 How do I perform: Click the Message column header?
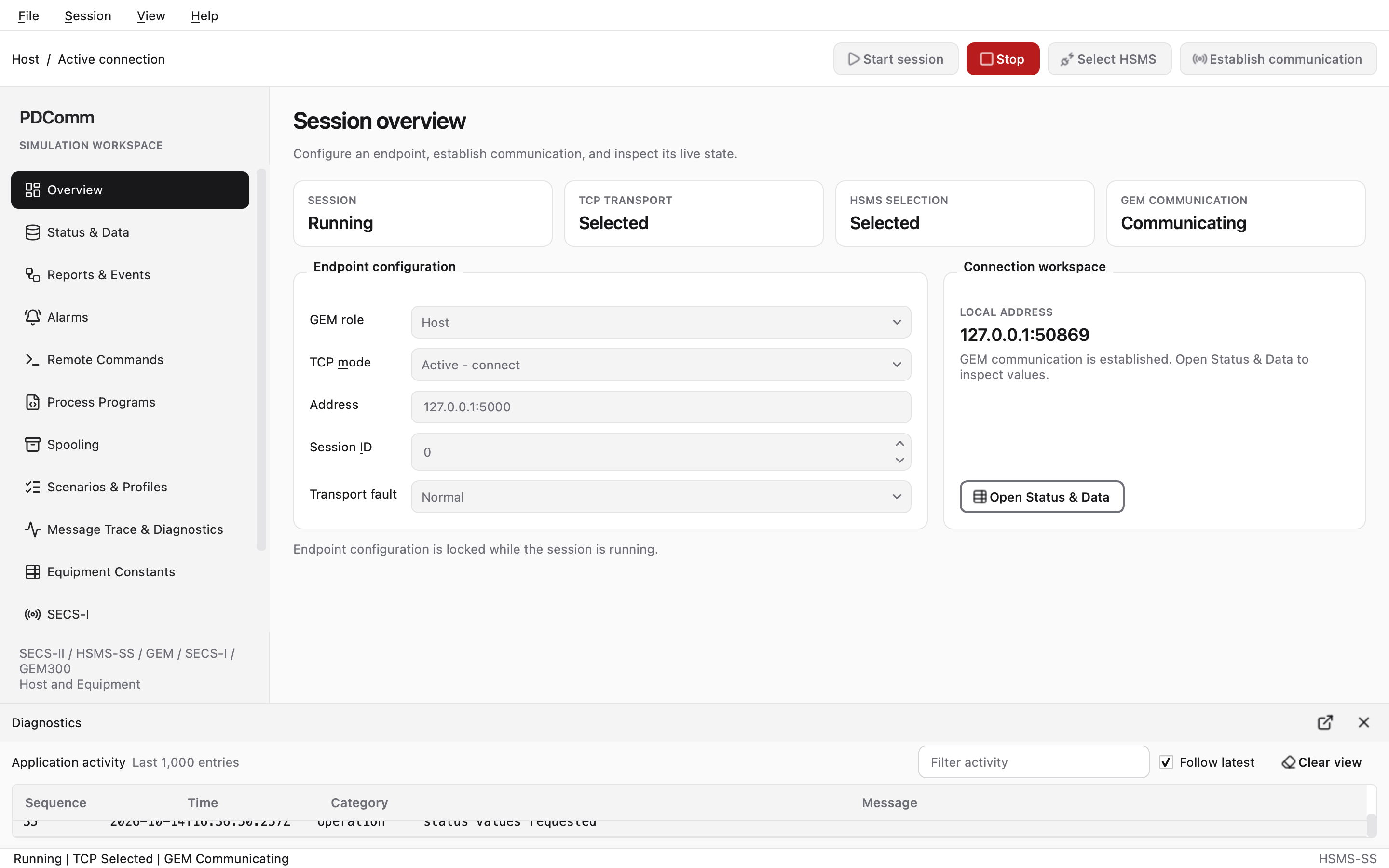pos(889,802)
